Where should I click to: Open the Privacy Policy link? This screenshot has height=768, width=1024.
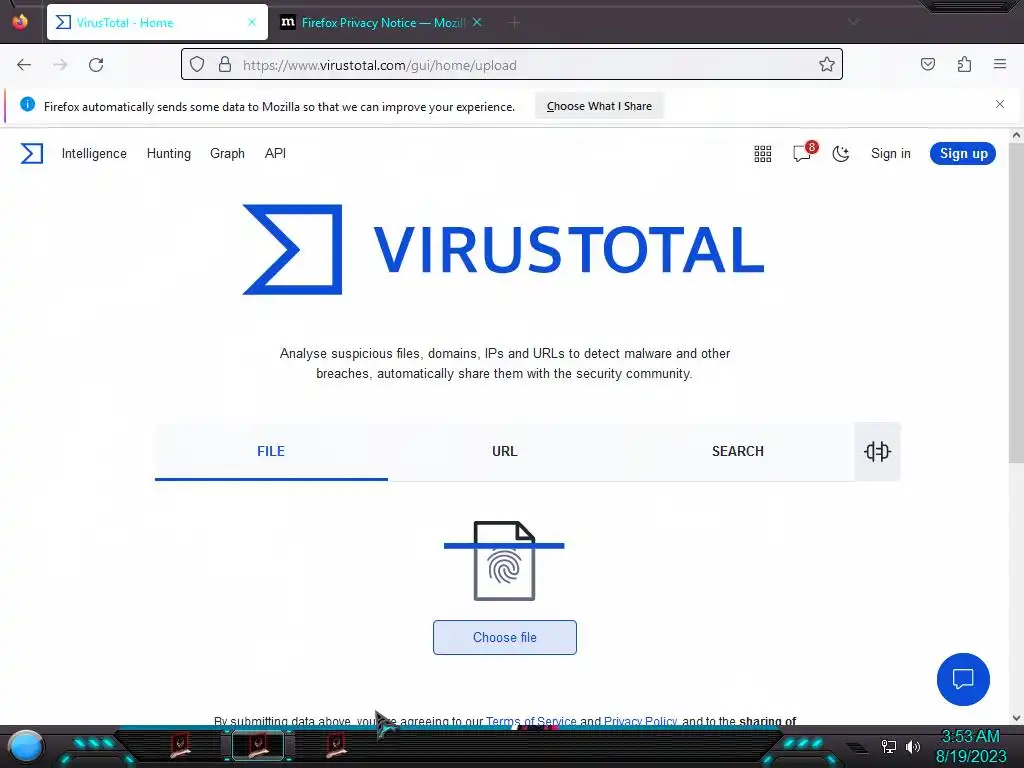[x=640, y=721]
